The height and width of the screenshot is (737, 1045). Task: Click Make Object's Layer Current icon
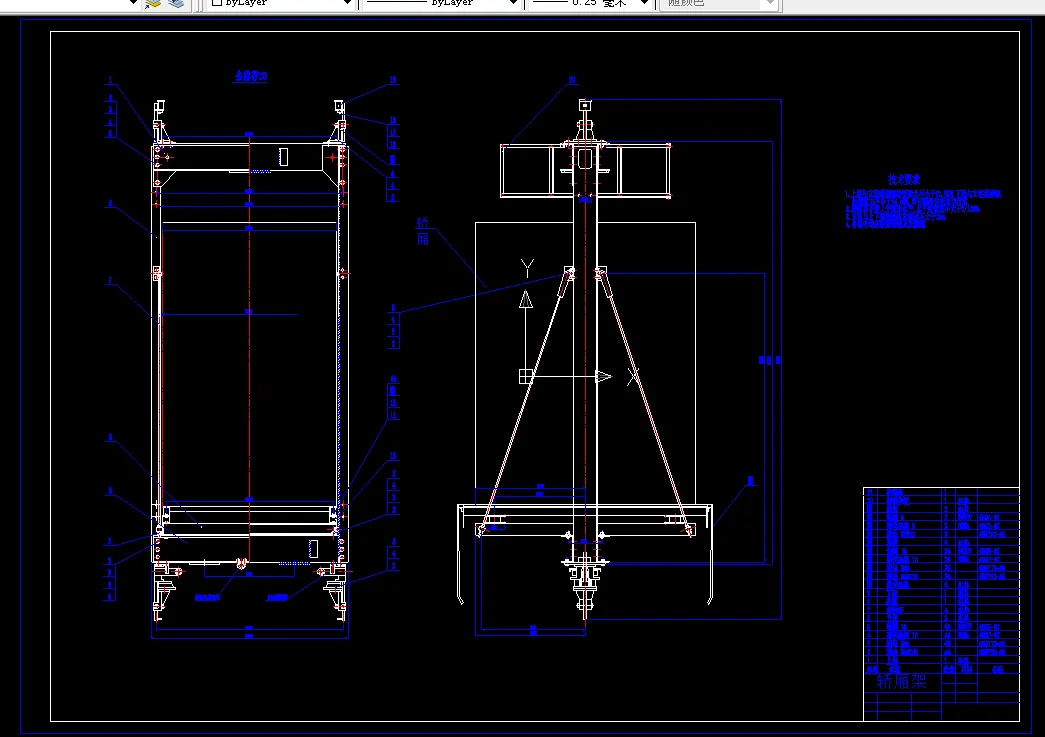(153, 3)
